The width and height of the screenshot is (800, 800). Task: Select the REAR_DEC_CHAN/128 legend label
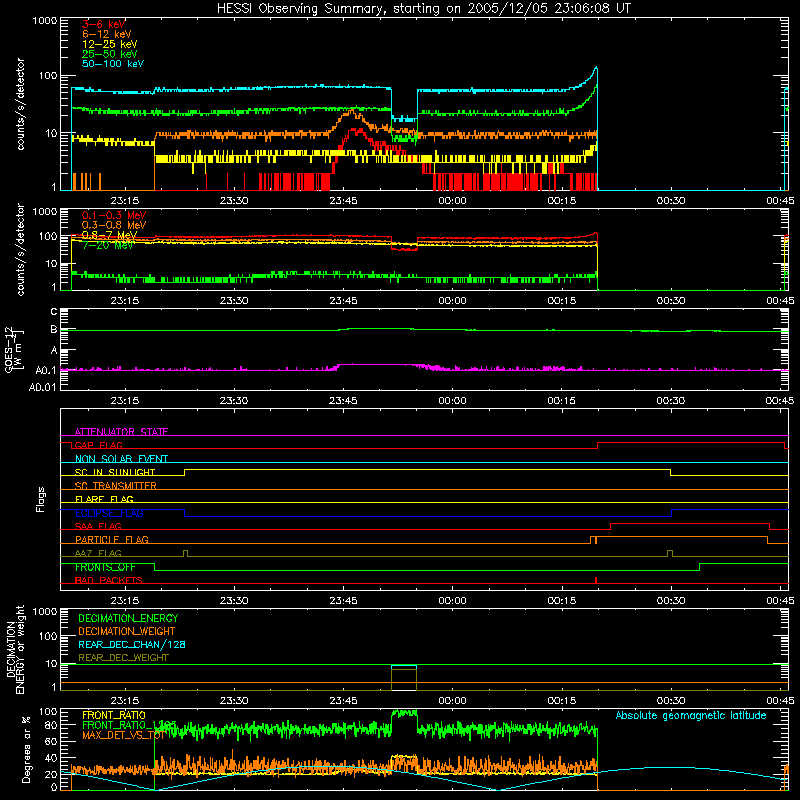[132, 644]
